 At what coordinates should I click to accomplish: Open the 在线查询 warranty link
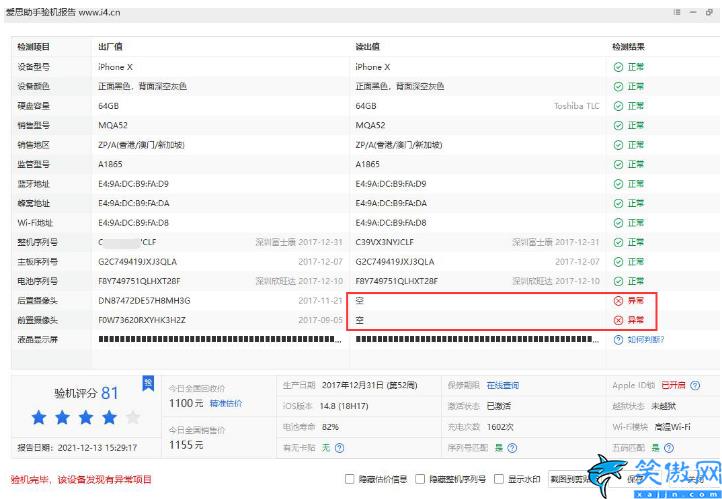click(x=503, y=385)
